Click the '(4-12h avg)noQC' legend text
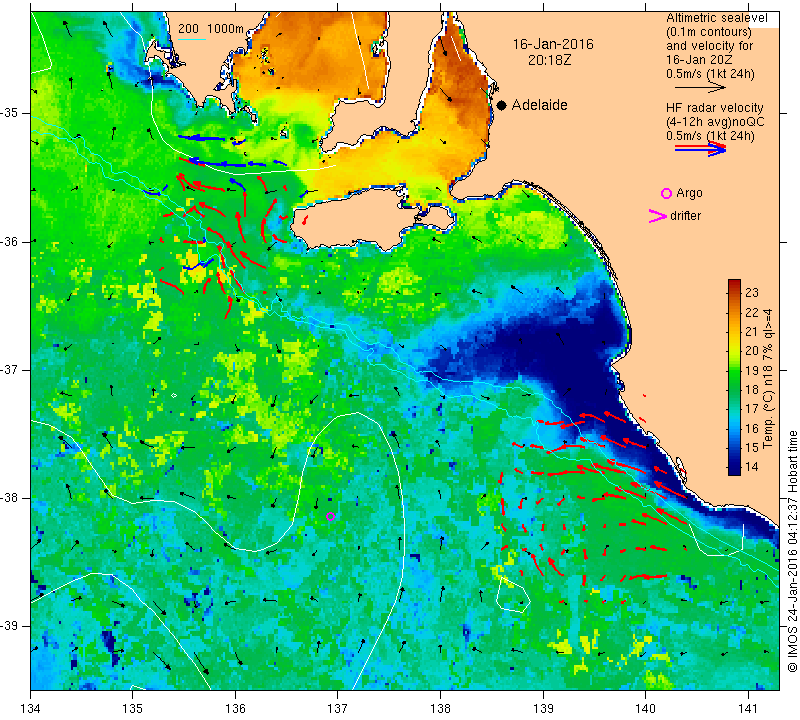 click(x=715, y=122)
